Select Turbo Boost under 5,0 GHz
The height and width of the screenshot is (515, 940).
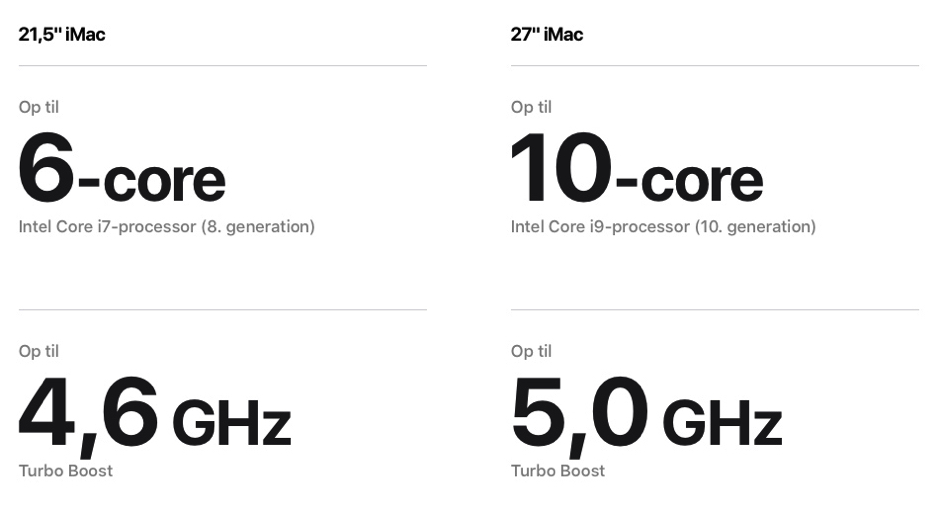coord(558,470)
